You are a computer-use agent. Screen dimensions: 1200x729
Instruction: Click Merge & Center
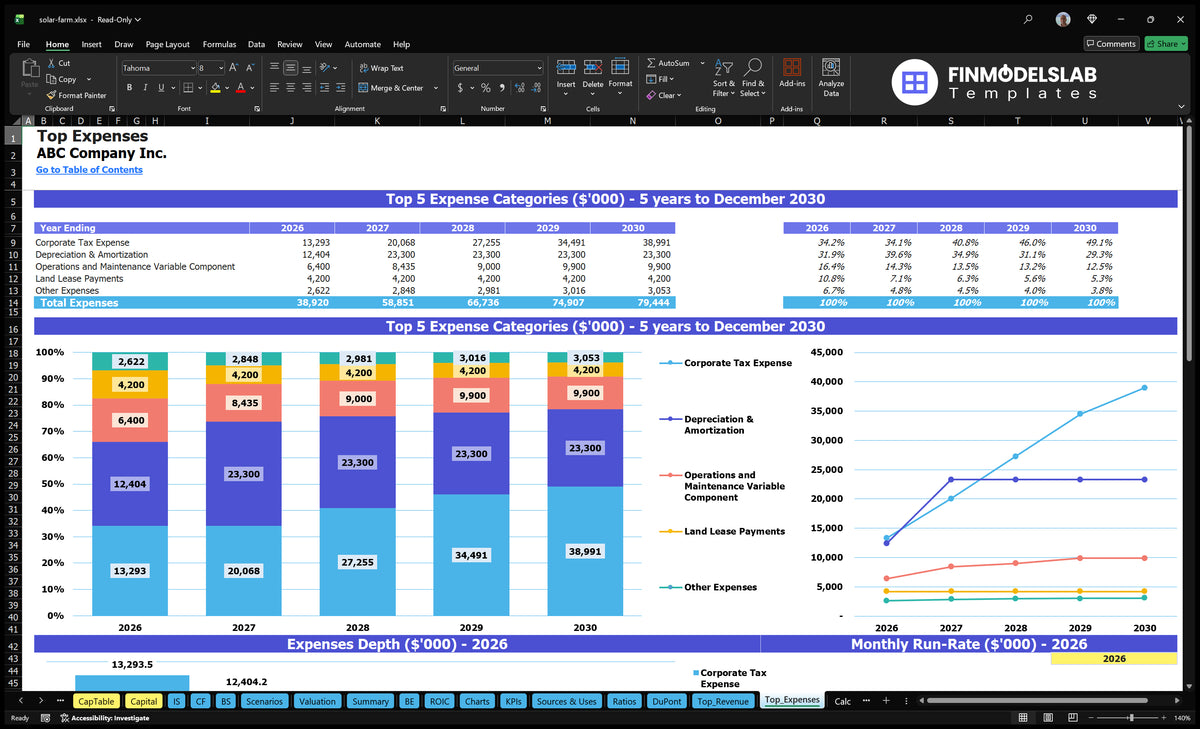(392, 88)
